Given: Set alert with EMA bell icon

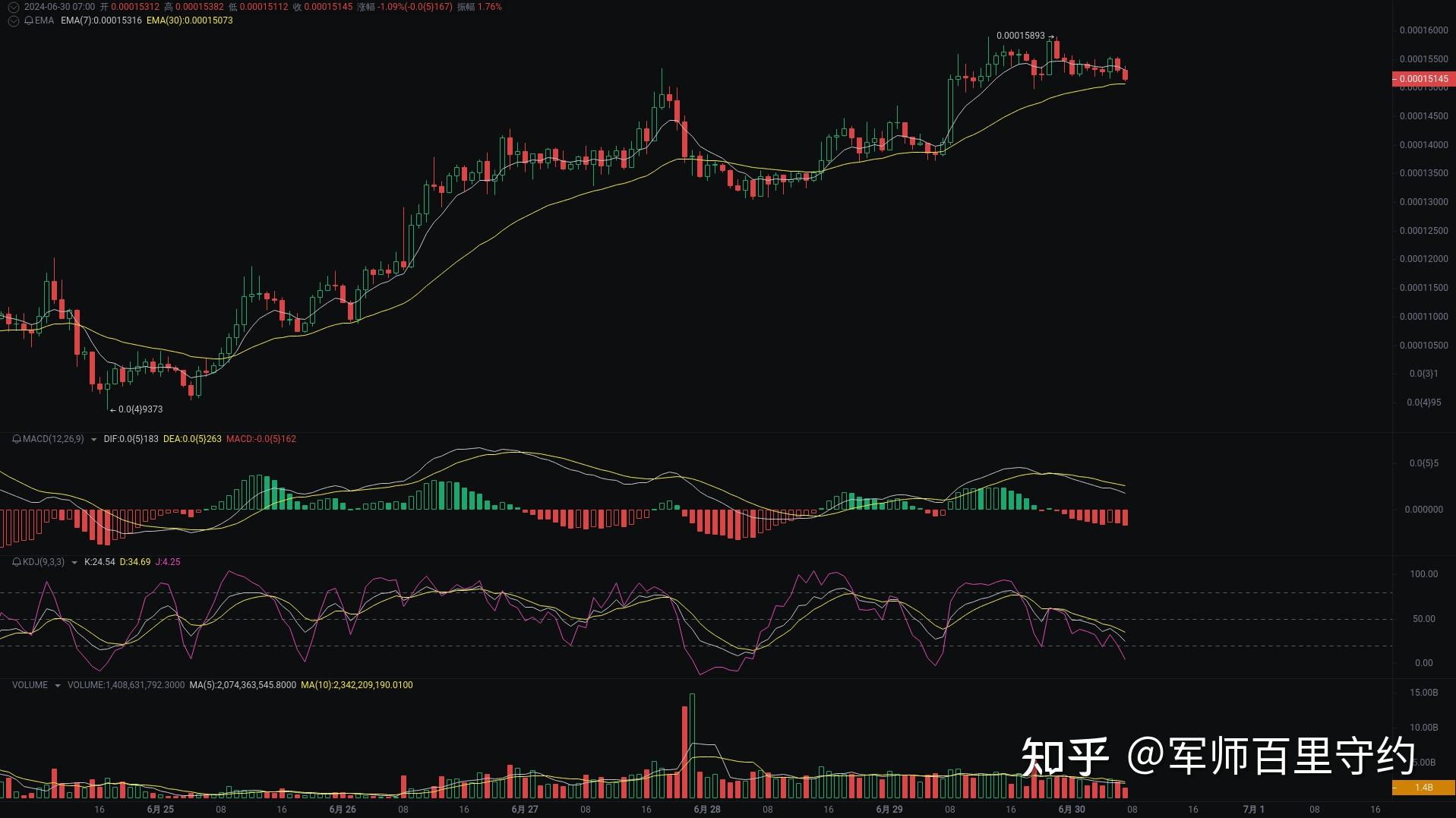Looking at the screenshot, I should click(29, 21).
